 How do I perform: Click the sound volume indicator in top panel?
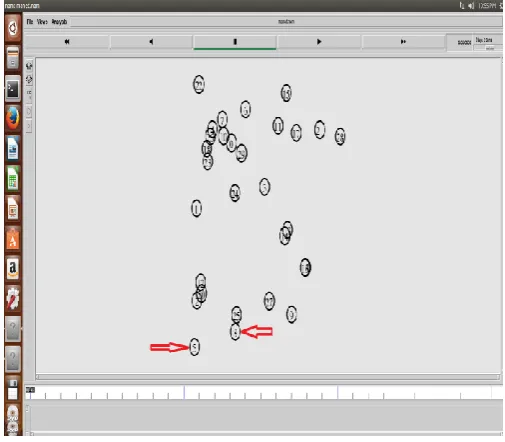pyautogui.click(x=471, y=6)
